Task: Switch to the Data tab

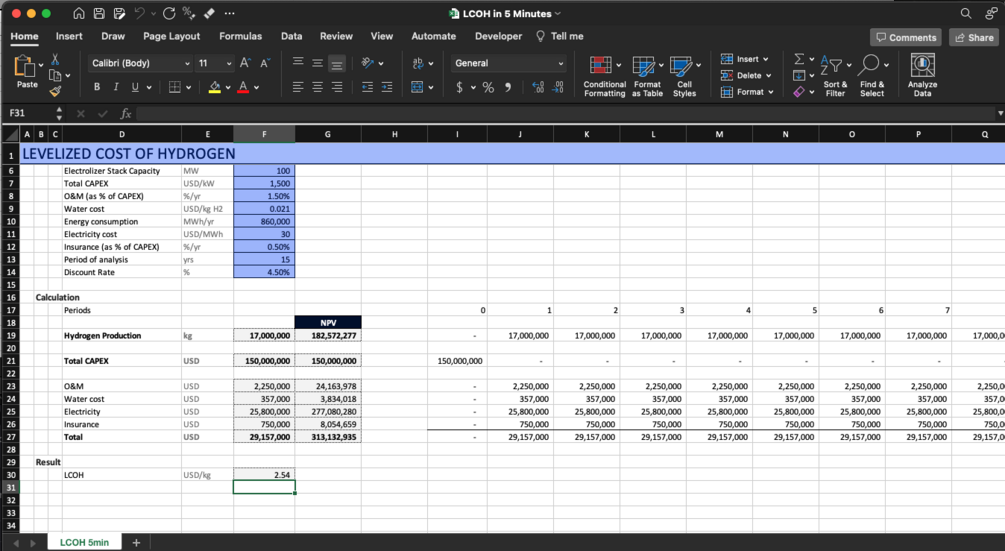Action: (291, 37)
